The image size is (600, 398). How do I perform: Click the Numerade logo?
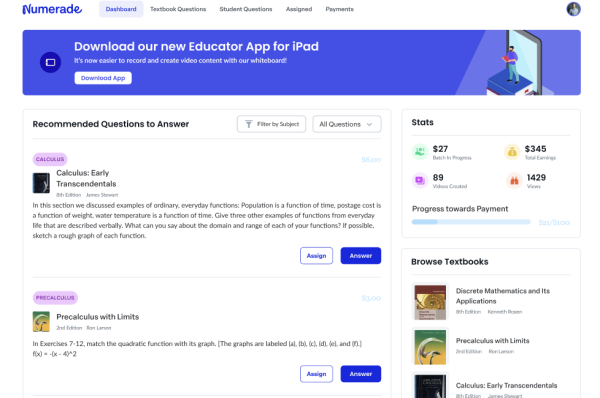coord(52,9)
